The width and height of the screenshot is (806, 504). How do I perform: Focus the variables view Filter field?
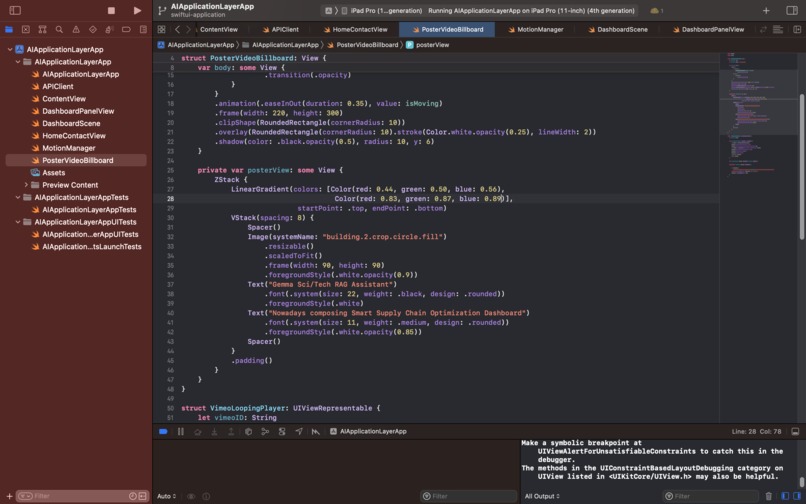[x=468, y=496]
